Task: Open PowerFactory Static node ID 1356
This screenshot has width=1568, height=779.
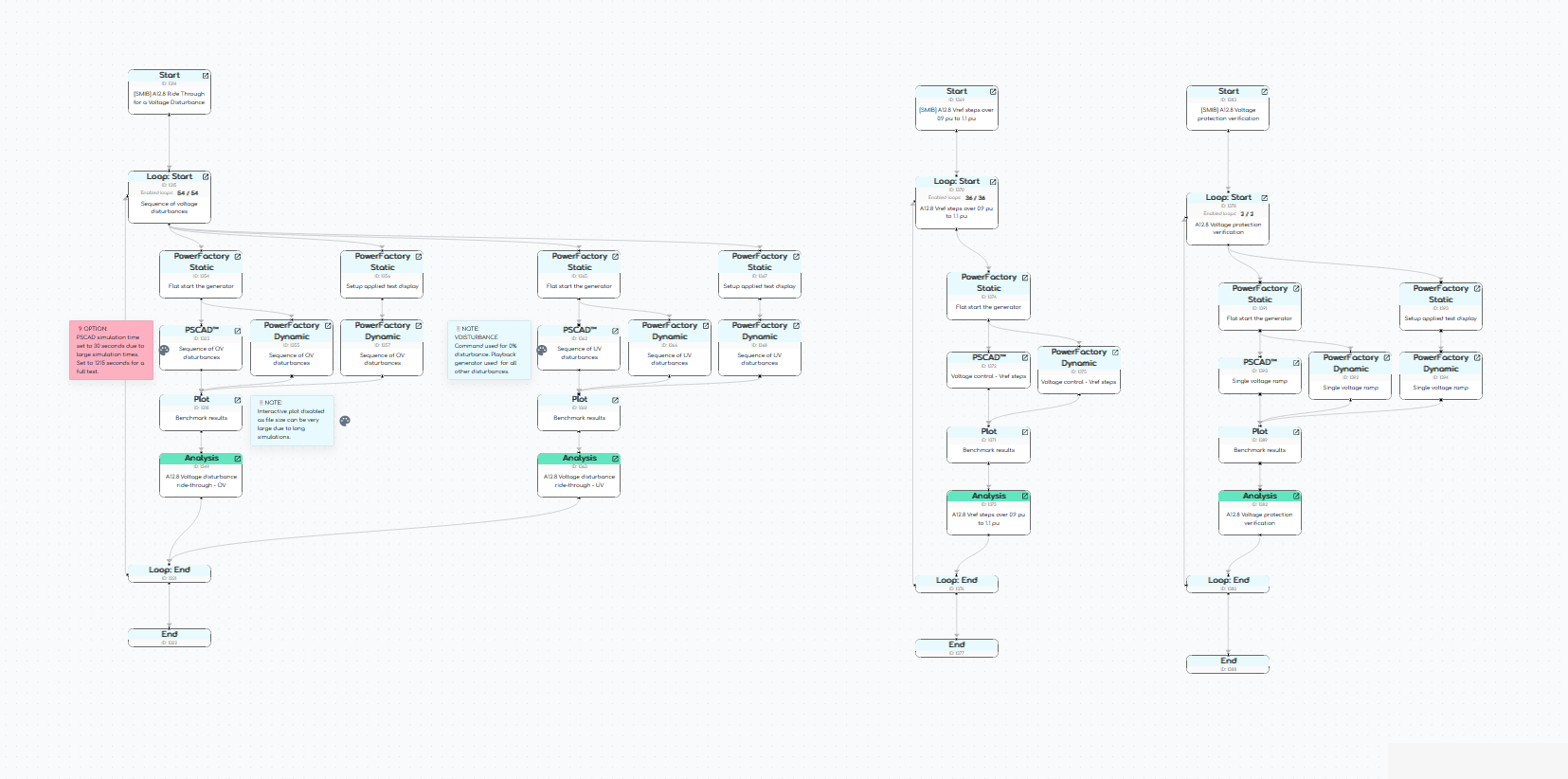Action: (x=419, y=257)
